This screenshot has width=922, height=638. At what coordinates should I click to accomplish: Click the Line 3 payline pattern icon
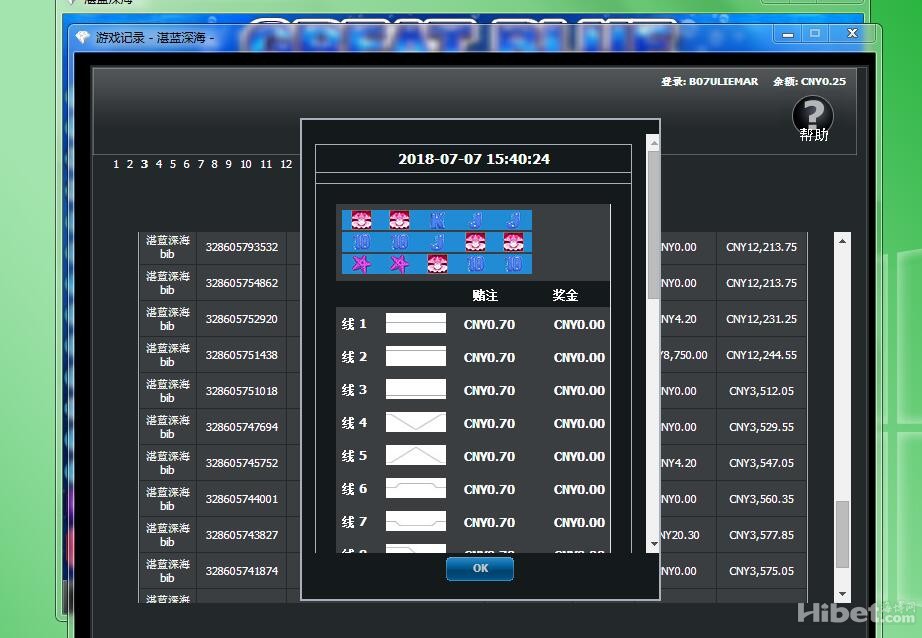(416, 390)
